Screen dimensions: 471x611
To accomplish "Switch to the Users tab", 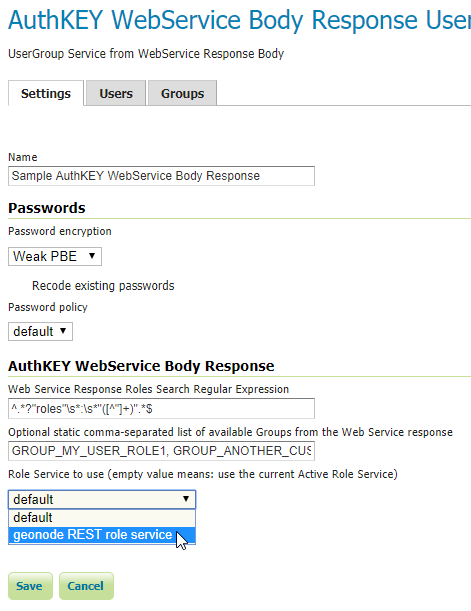I will tap(116, 94).
